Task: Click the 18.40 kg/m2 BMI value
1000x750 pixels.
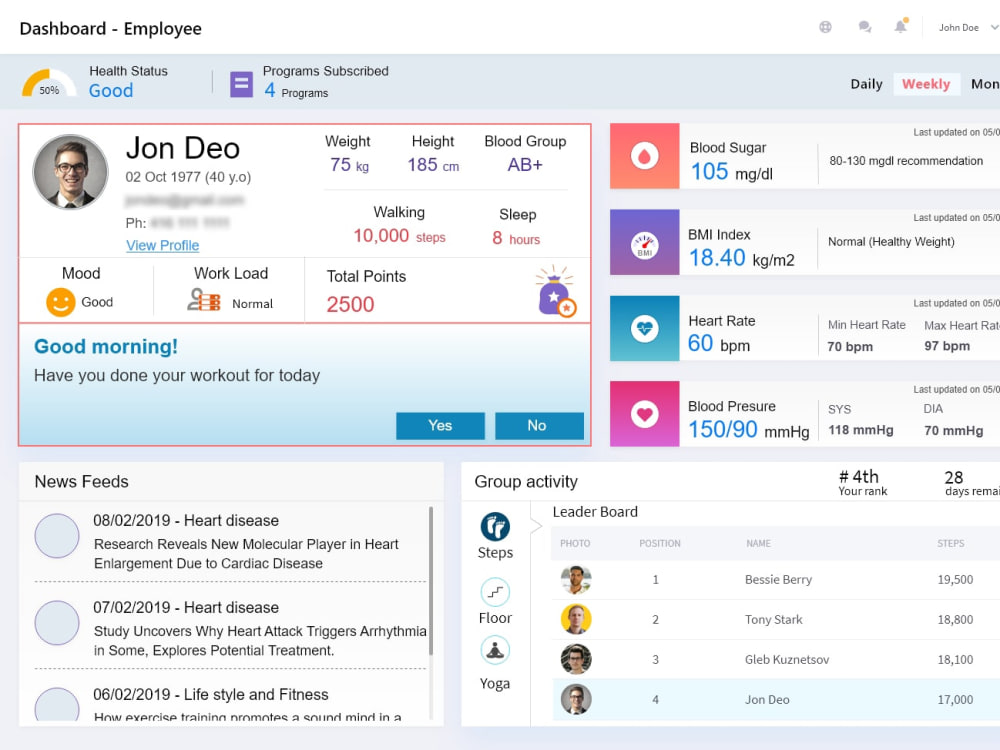Action: 742,258
